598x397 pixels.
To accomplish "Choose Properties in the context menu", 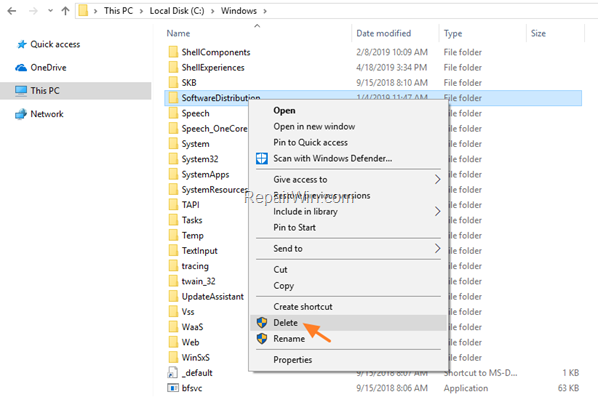I will pyautogui.click(x=348, y=360).
